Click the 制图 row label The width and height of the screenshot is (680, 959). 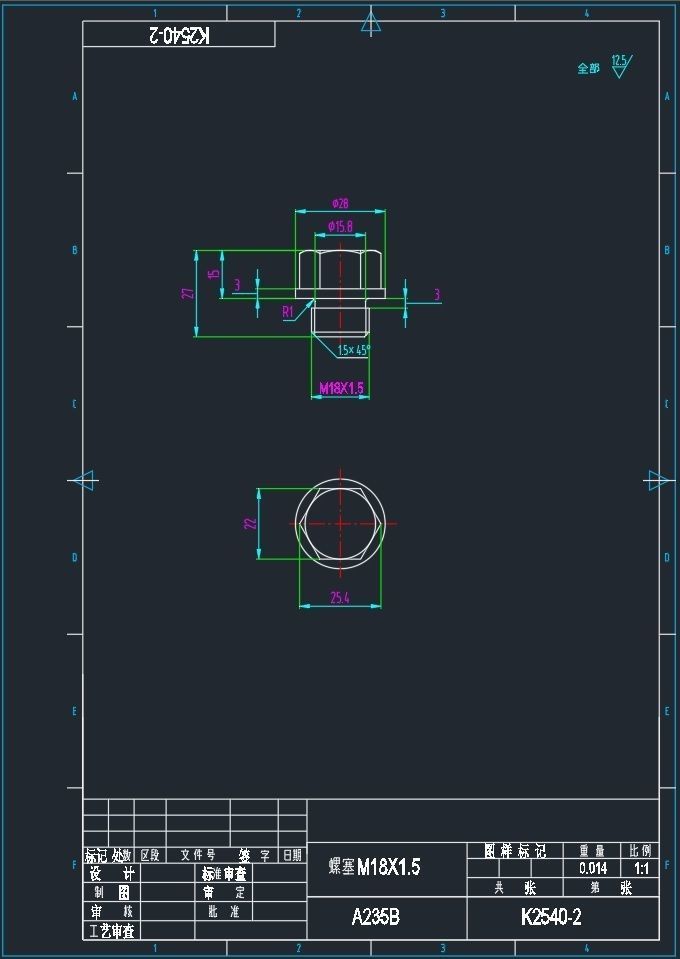[112, 892]
